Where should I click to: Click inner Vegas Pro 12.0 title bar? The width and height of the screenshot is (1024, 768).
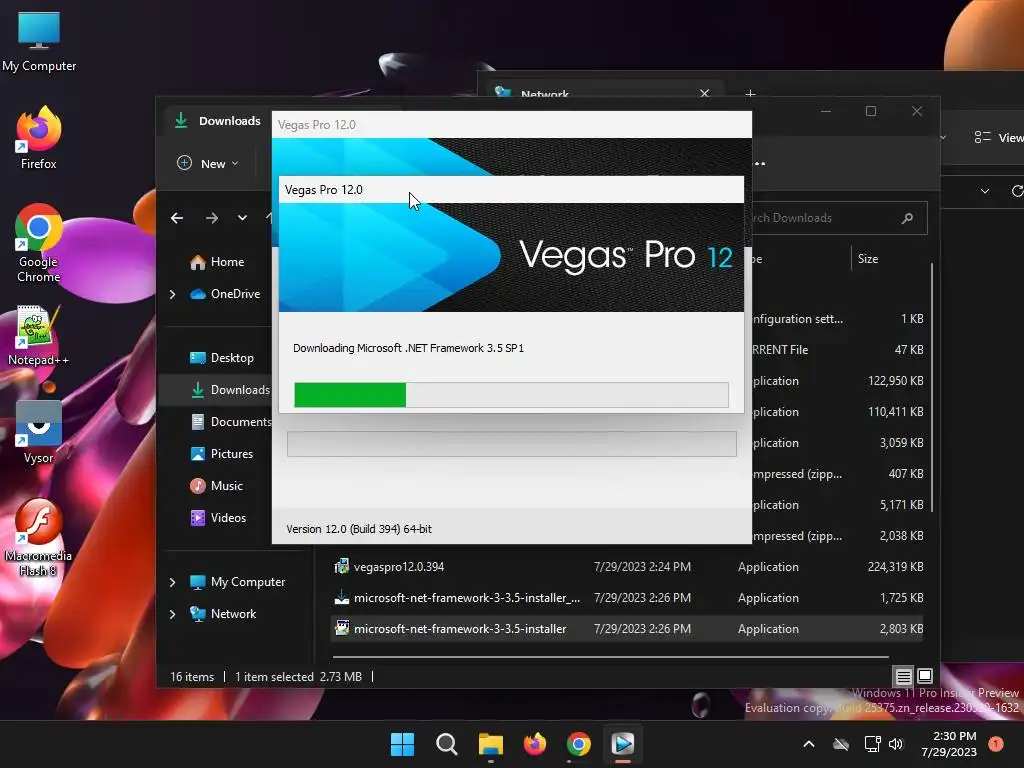[x=511, y=190]
